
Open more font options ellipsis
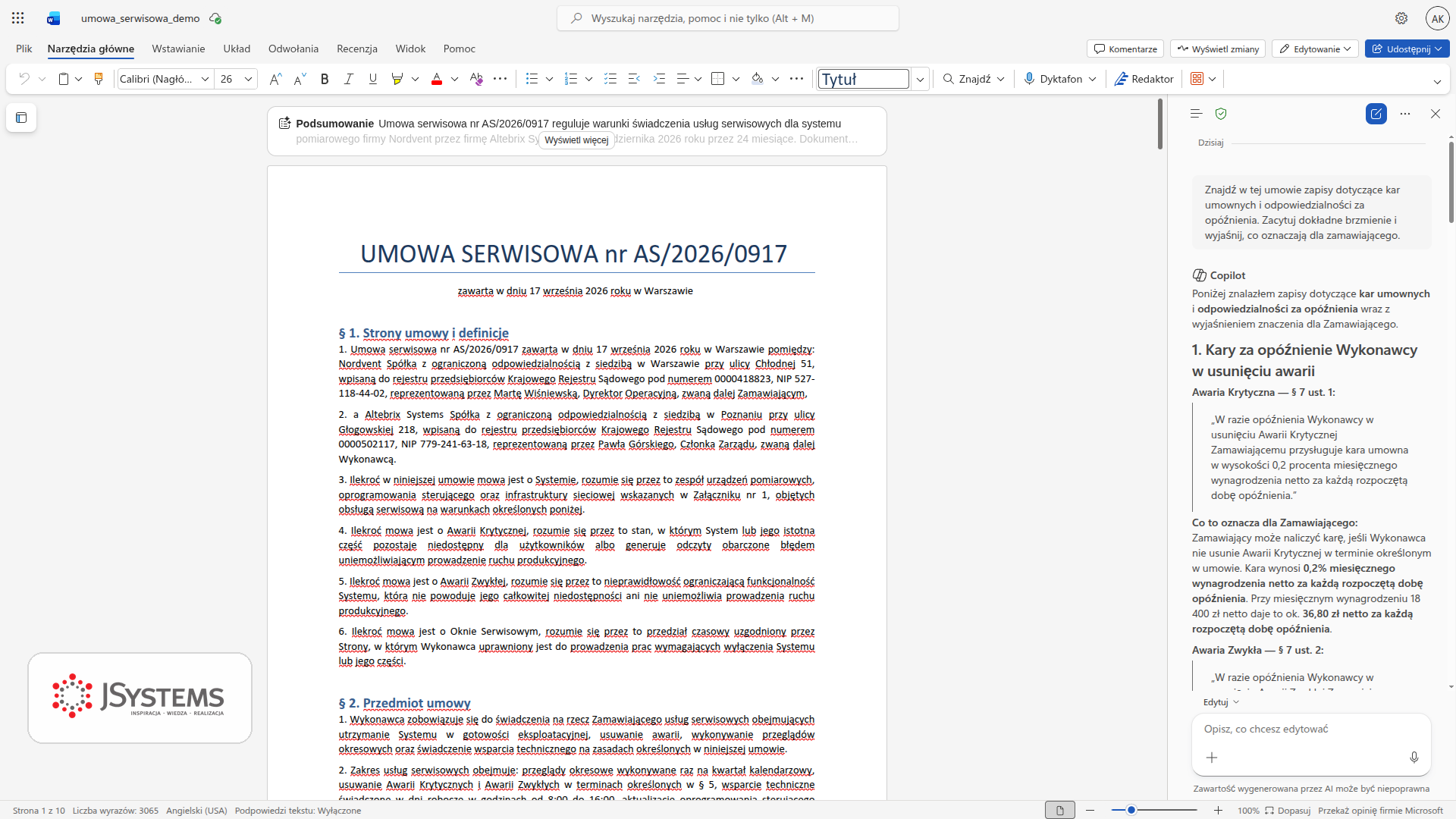click(500, 79)
